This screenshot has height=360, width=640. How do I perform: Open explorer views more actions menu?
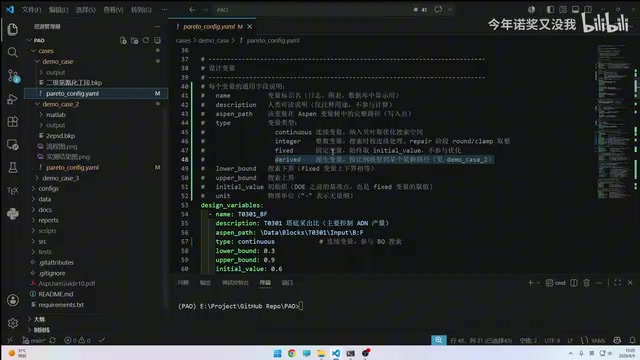tap(157, 27)
